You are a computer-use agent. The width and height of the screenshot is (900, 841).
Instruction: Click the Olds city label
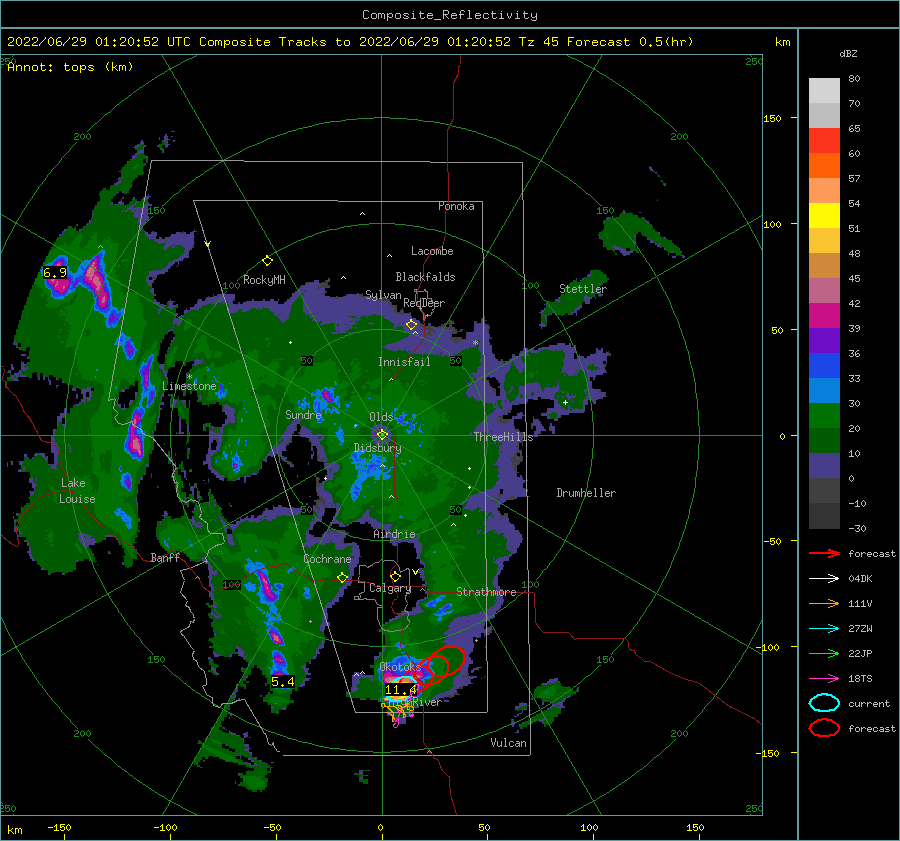[381, 417]
